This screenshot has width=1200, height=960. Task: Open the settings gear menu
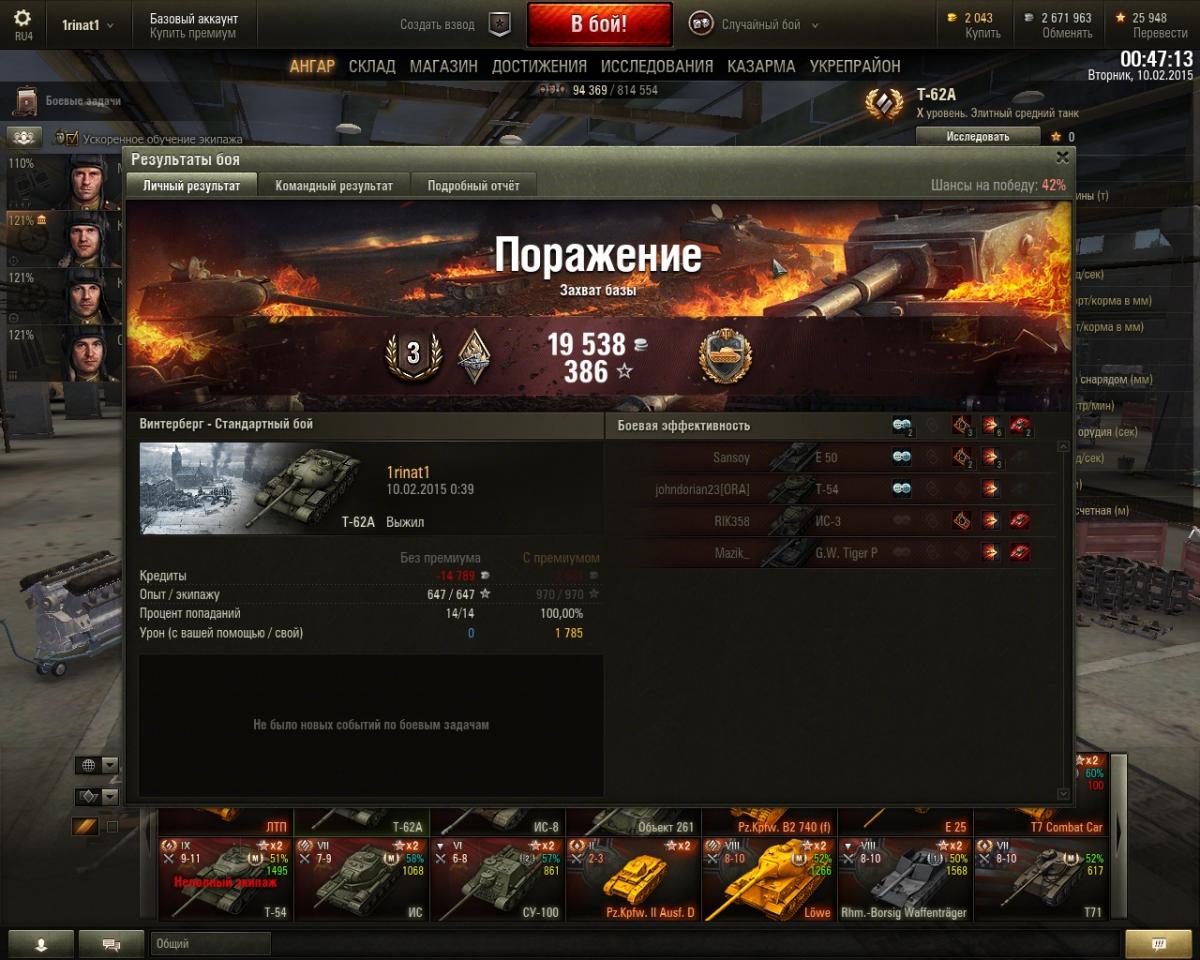click(23, 19)
